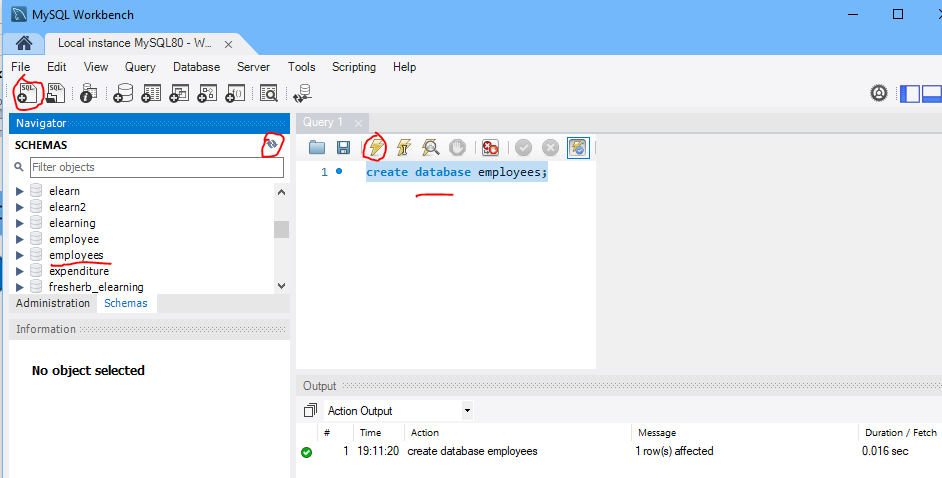This screenshot has width=942, height=478.
Task: Click the Filter objects search field
Action: pyautogui.click(x=157, y=168)
